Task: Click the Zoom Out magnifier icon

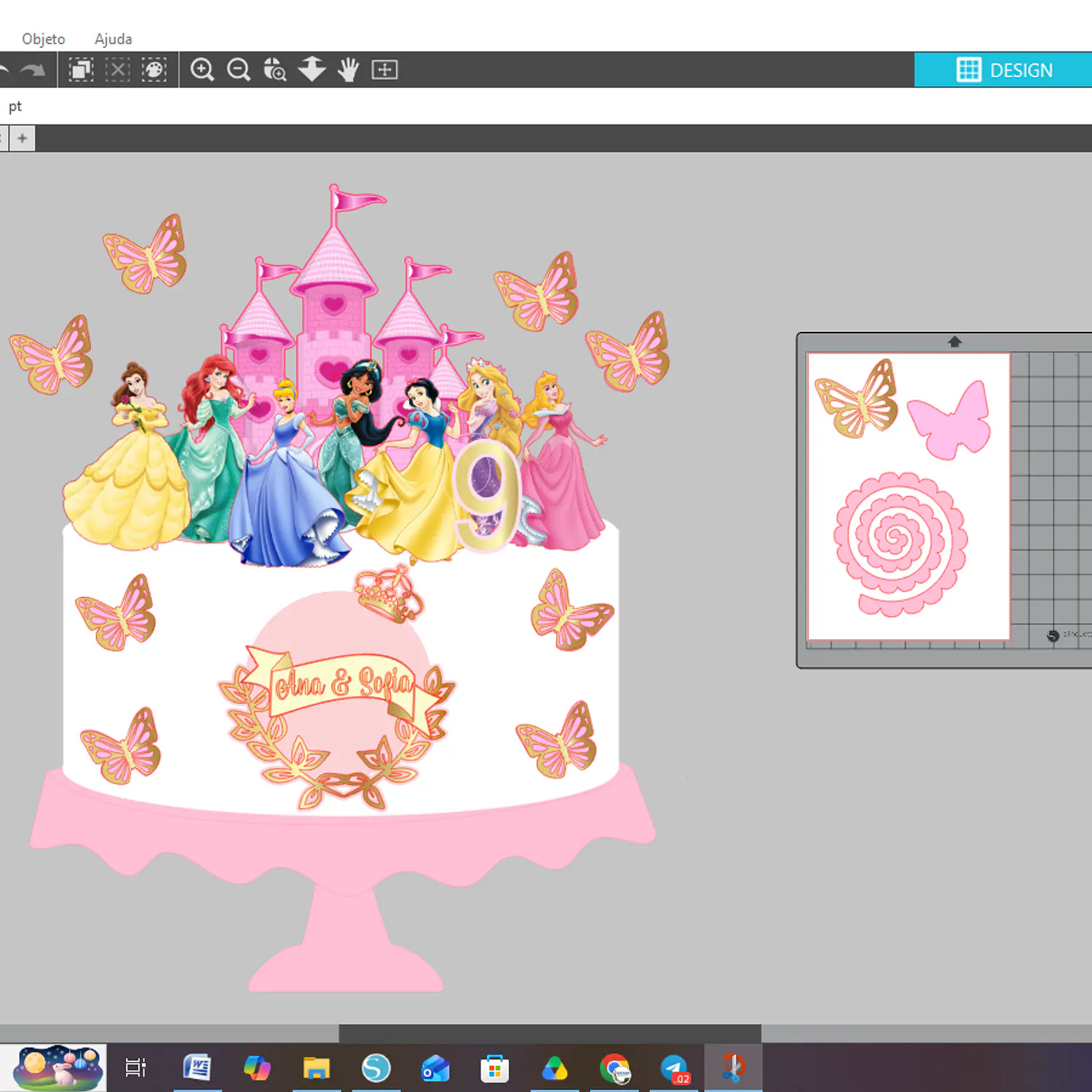Action: click(x=239, y=70)
